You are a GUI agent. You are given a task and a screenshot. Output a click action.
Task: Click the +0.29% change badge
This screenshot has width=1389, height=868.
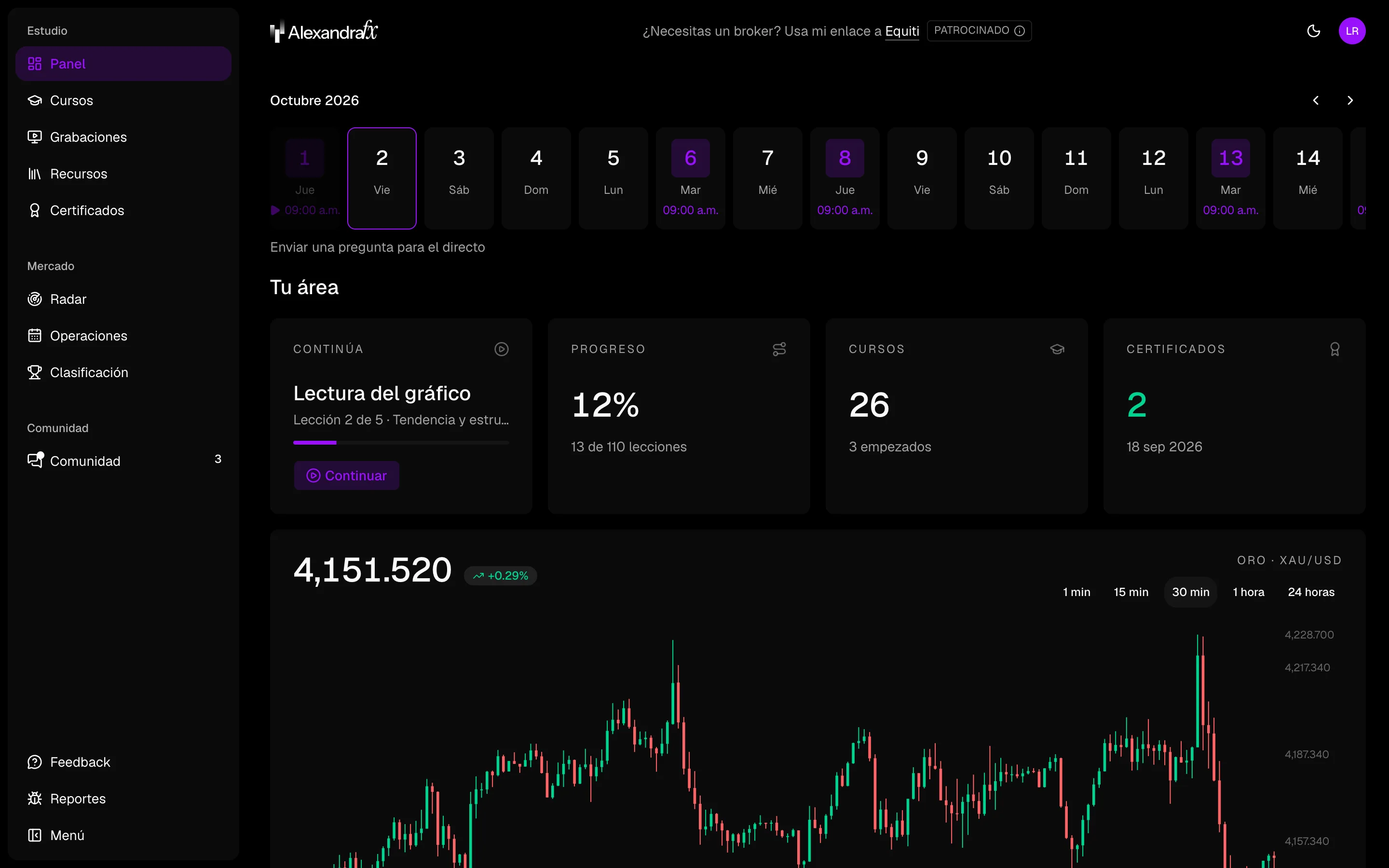point(501,576)
